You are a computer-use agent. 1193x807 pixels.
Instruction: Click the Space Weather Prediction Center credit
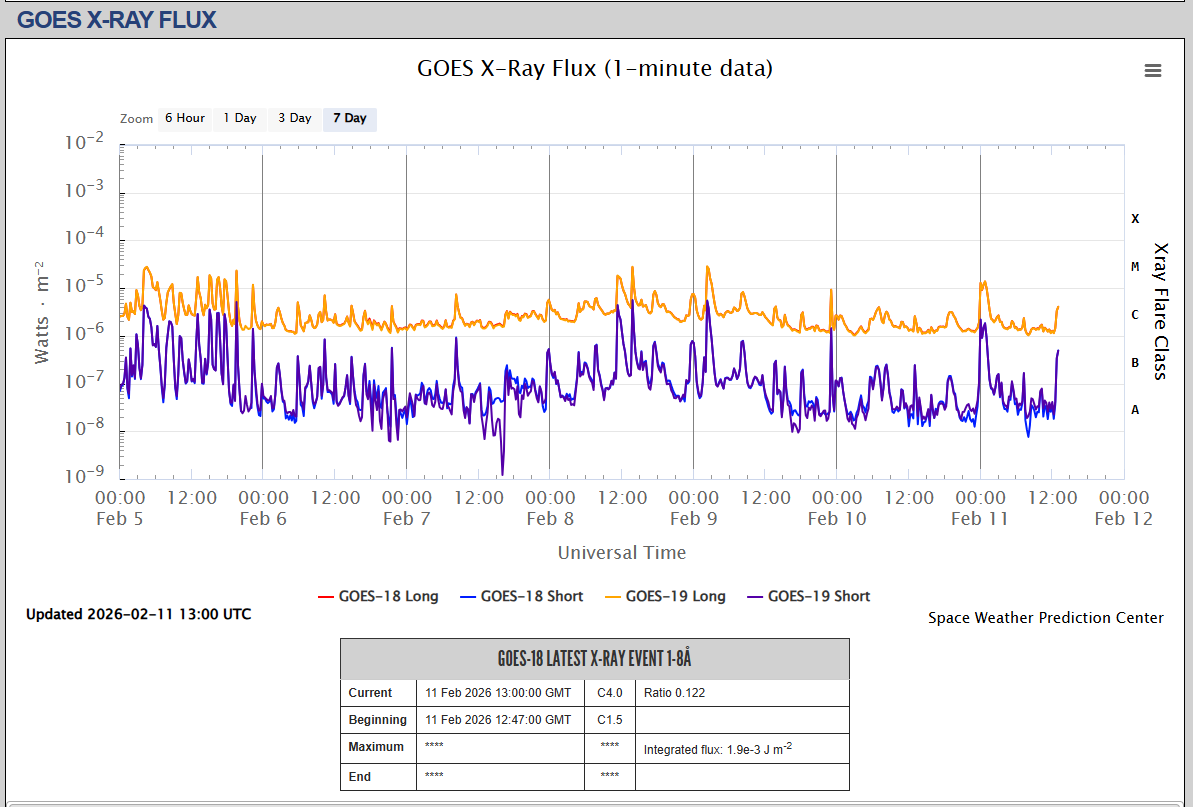(1045, 618)
